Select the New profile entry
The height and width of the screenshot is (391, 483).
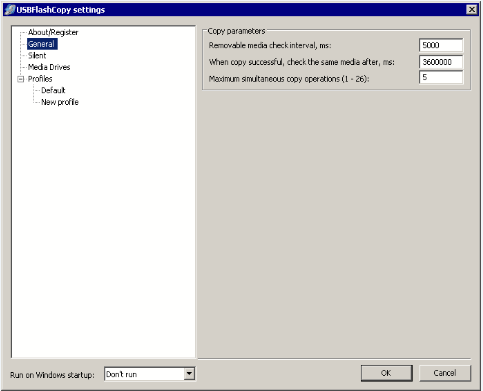(60, 102)
